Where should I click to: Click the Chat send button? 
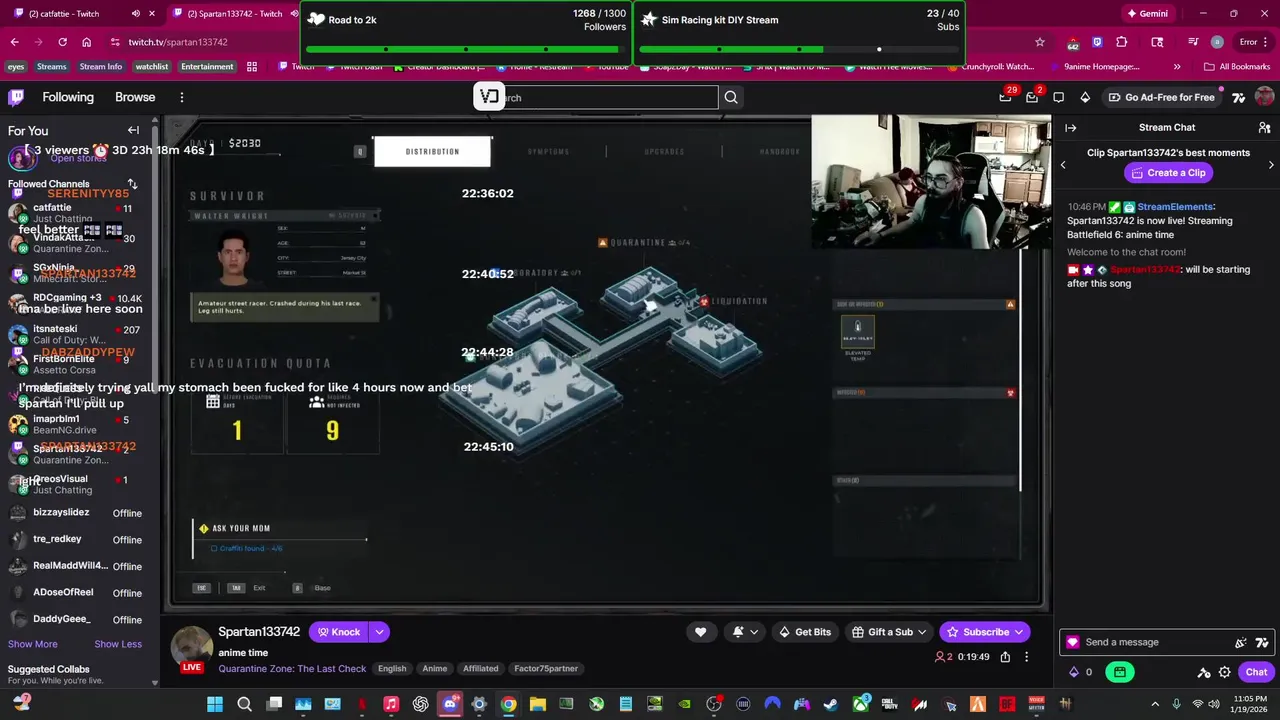coord(1256,672)
